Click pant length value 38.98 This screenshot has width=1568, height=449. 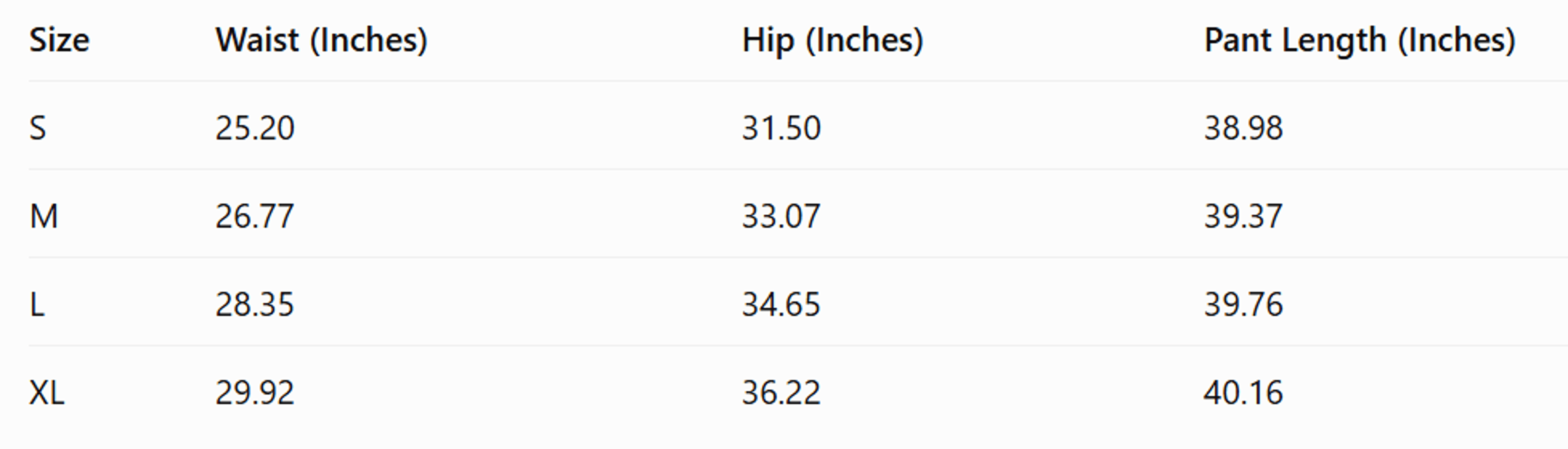tap(1243, 128)
